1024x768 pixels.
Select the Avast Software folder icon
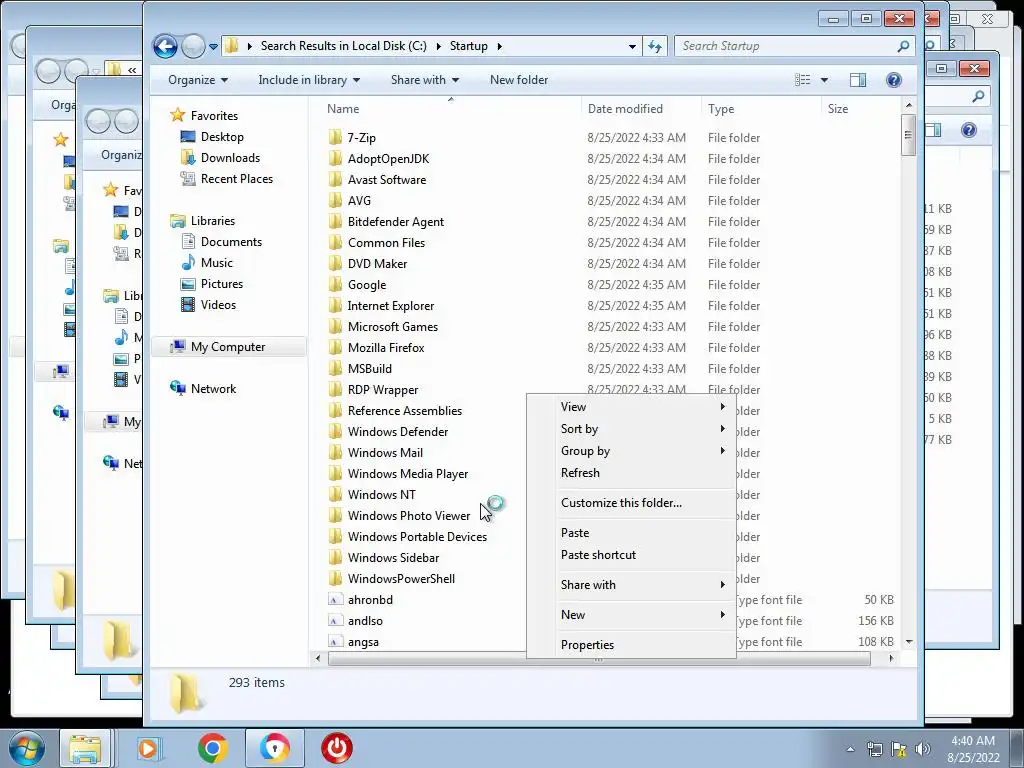[335, 179]
